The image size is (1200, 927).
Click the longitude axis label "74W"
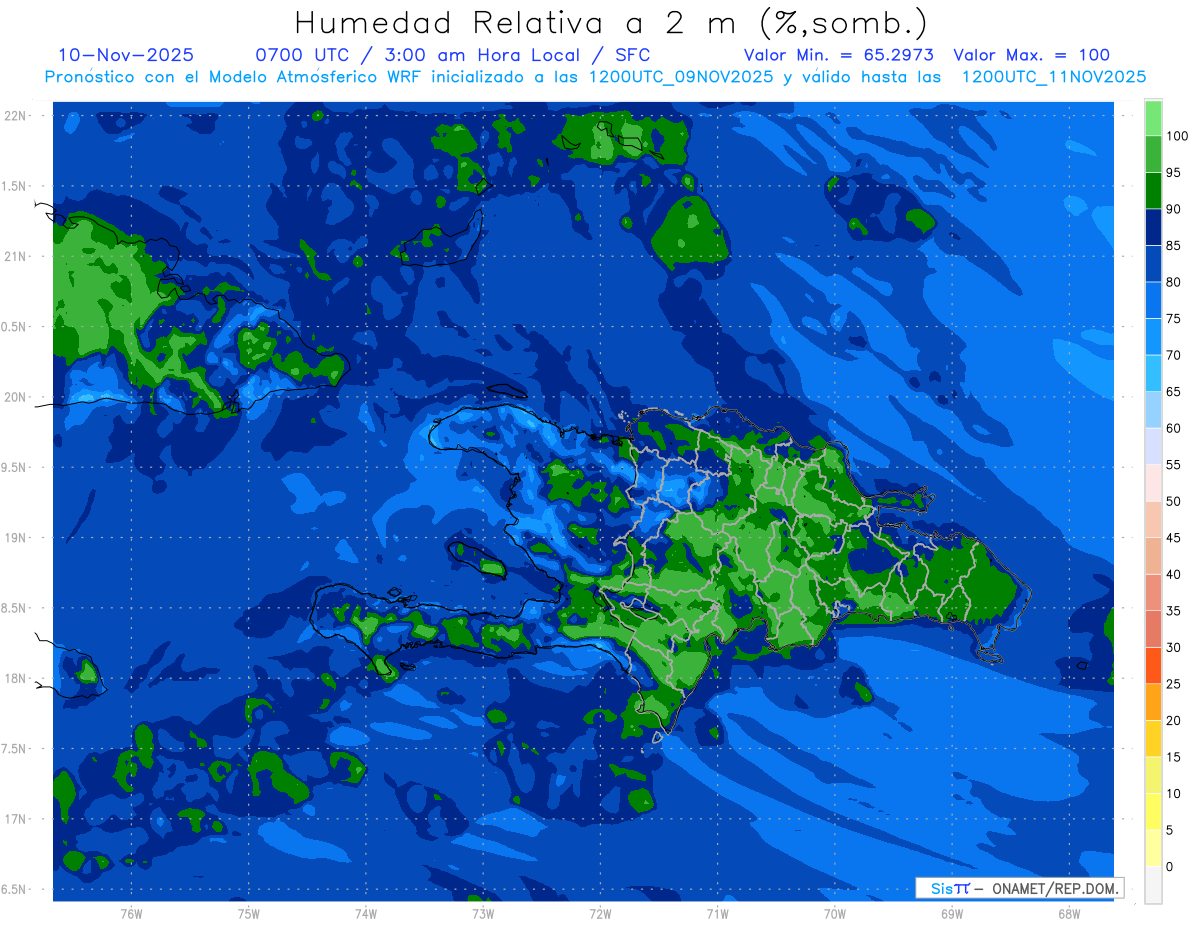tap(366, 914)
